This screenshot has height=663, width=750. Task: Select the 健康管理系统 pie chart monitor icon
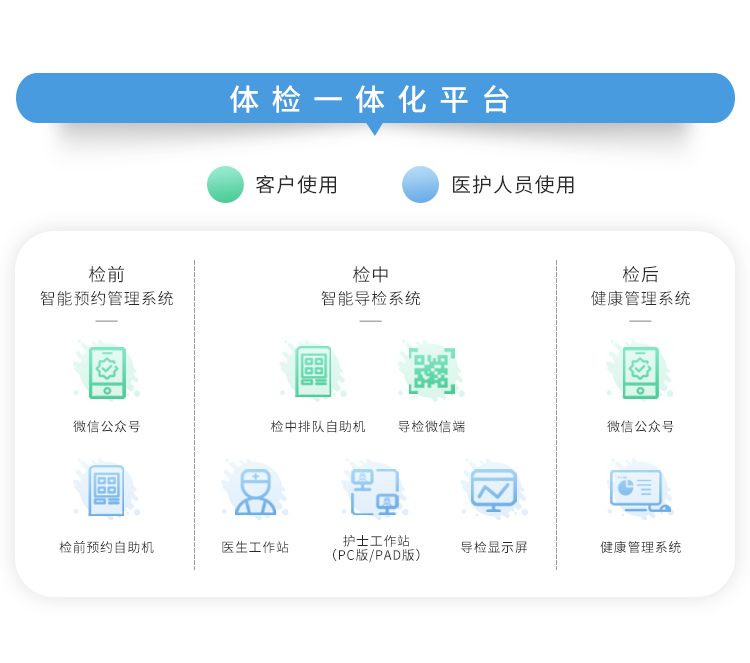[x=639, y=491]
